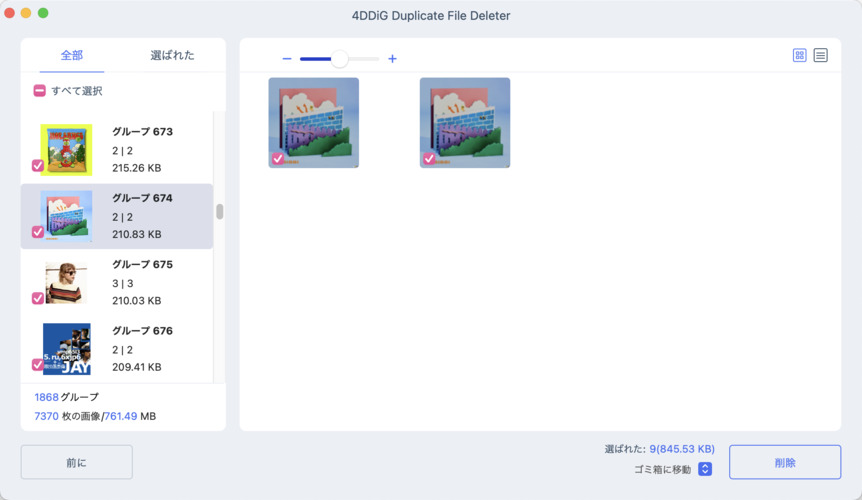862x500 pixels.
Task: Click the 1868 グループ summary text
Action: tap(67, 397)
